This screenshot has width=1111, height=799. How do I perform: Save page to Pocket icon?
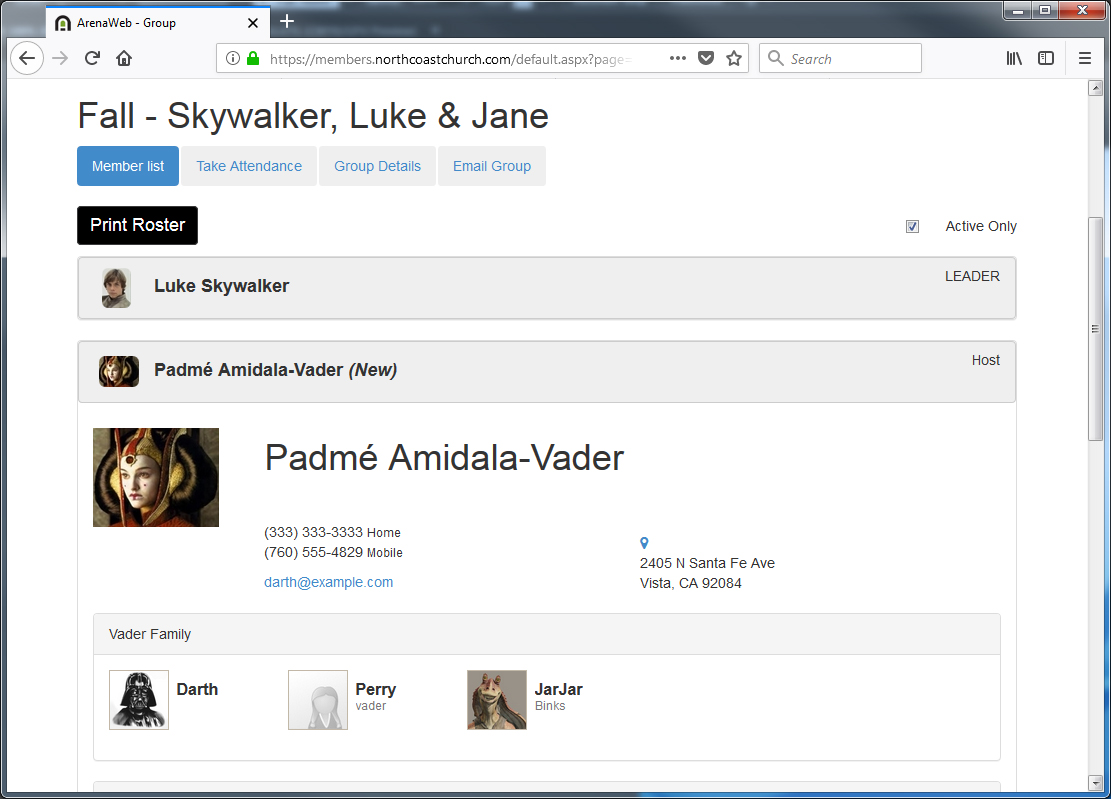click(706, 59)
